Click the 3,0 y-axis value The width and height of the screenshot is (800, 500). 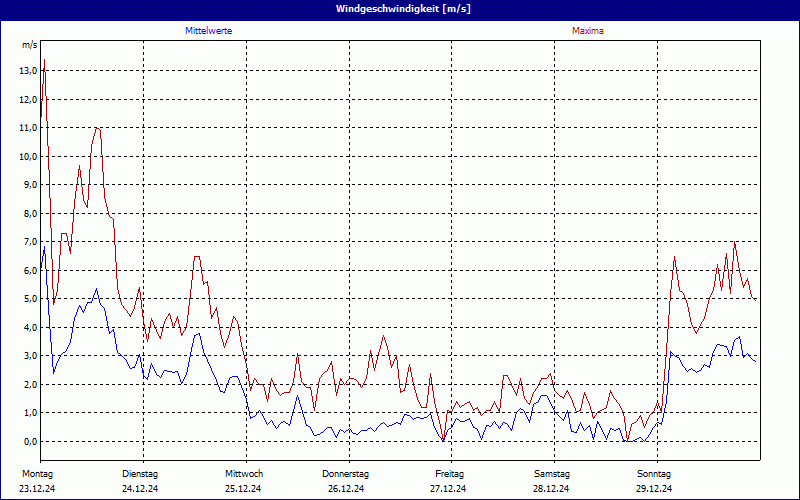click(x=30, y=356)
